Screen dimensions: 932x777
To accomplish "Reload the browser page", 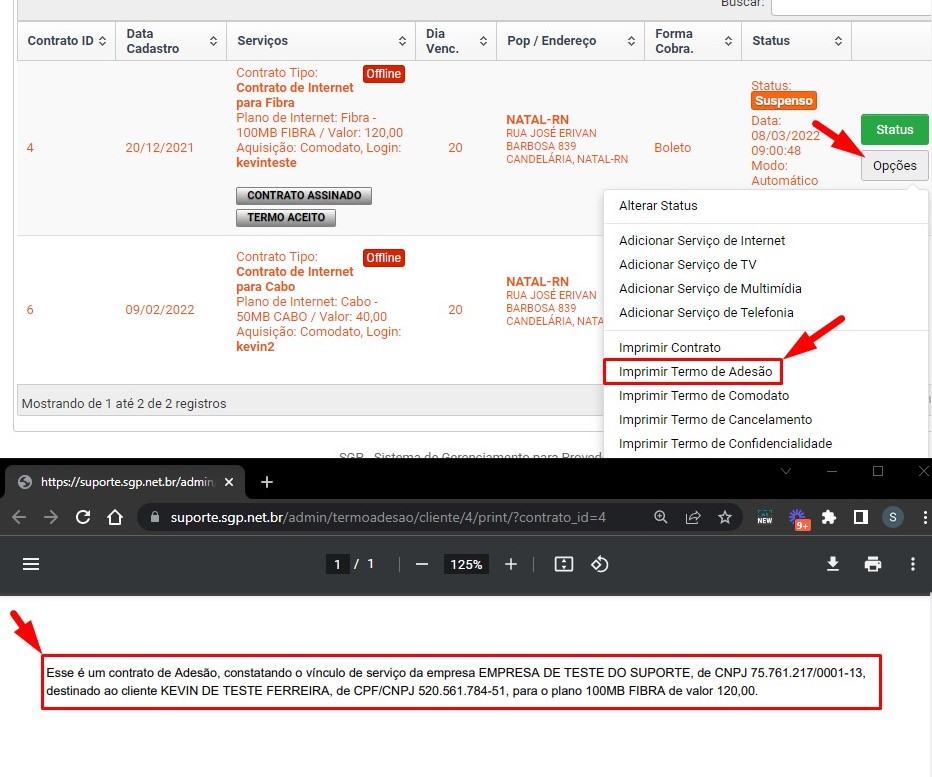I will tap(83, 517).
